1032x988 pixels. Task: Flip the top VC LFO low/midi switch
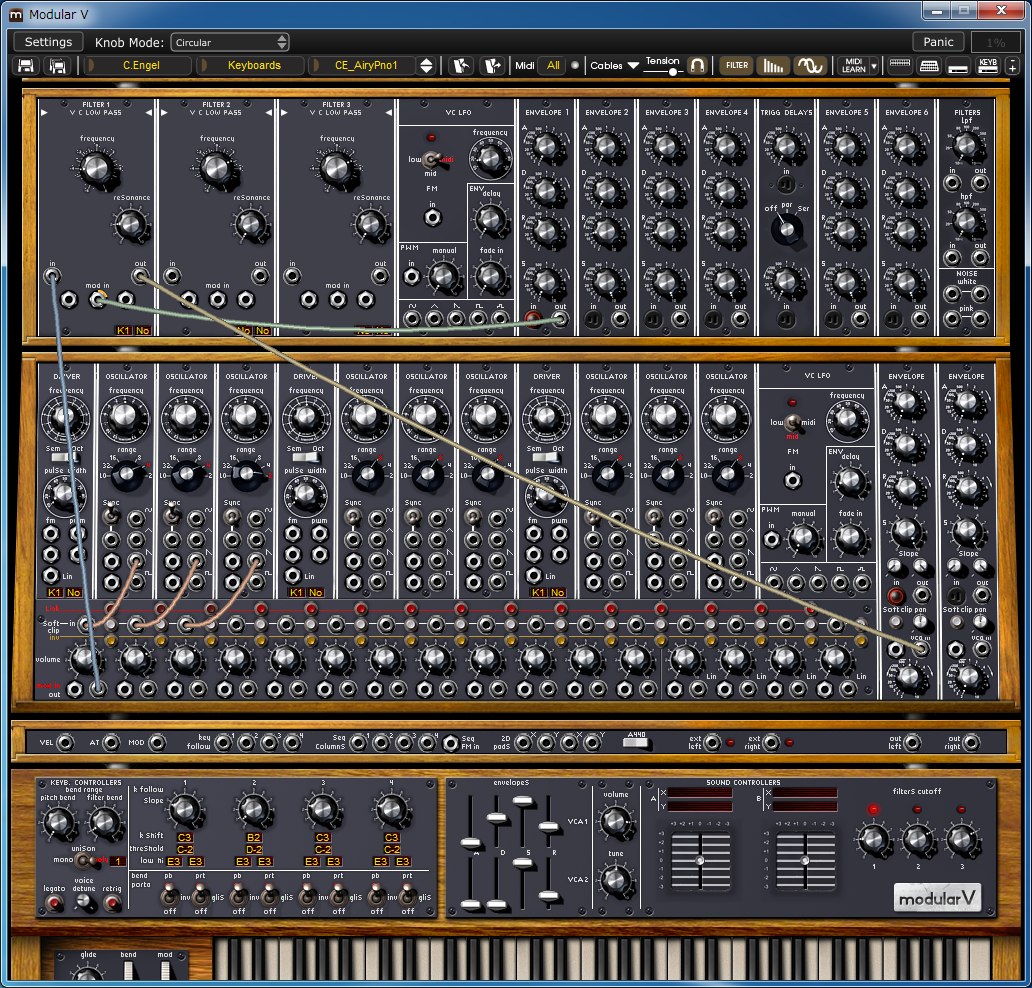click(x=431, y=159)
